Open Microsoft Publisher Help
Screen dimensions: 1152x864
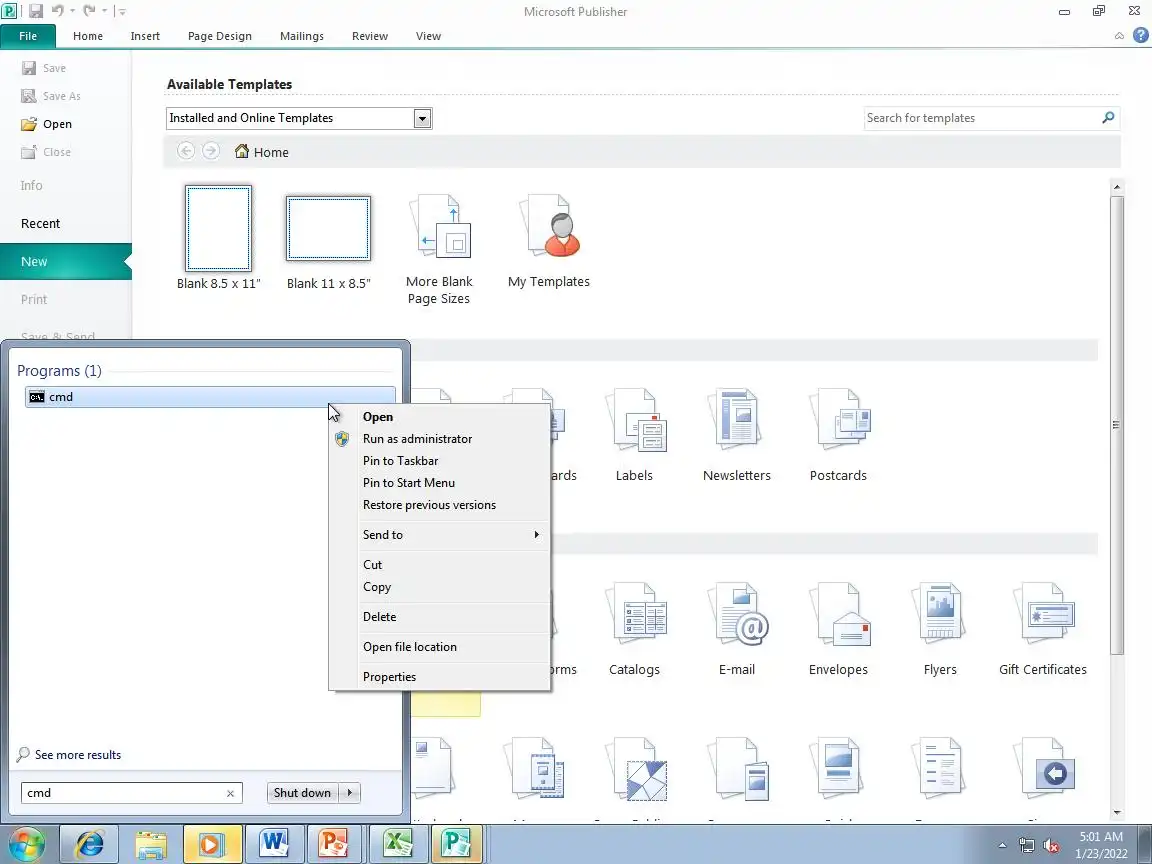[1140, 35]
